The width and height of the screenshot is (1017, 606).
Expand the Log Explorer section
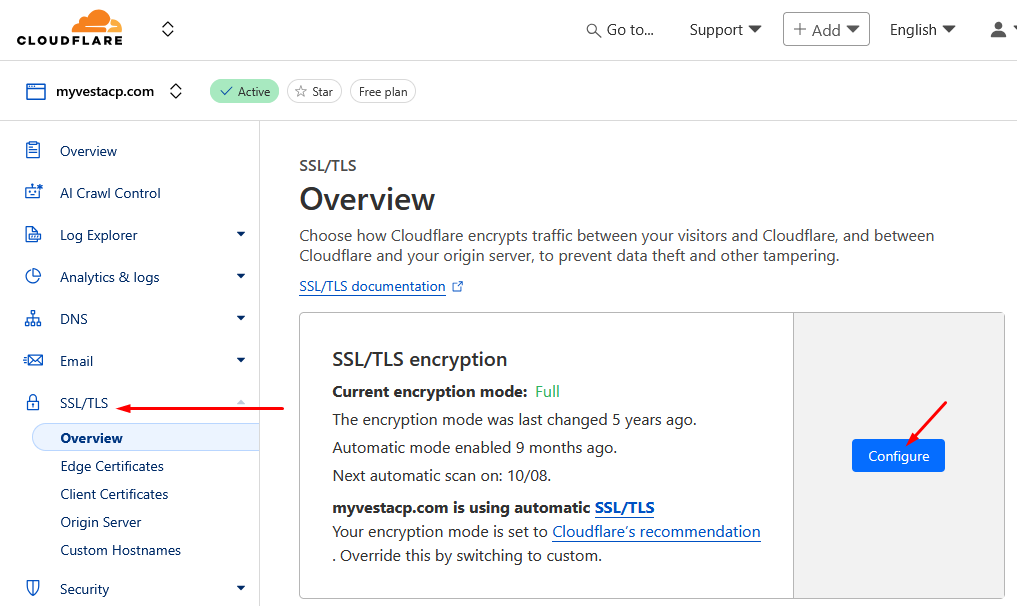tap(241, 234)
